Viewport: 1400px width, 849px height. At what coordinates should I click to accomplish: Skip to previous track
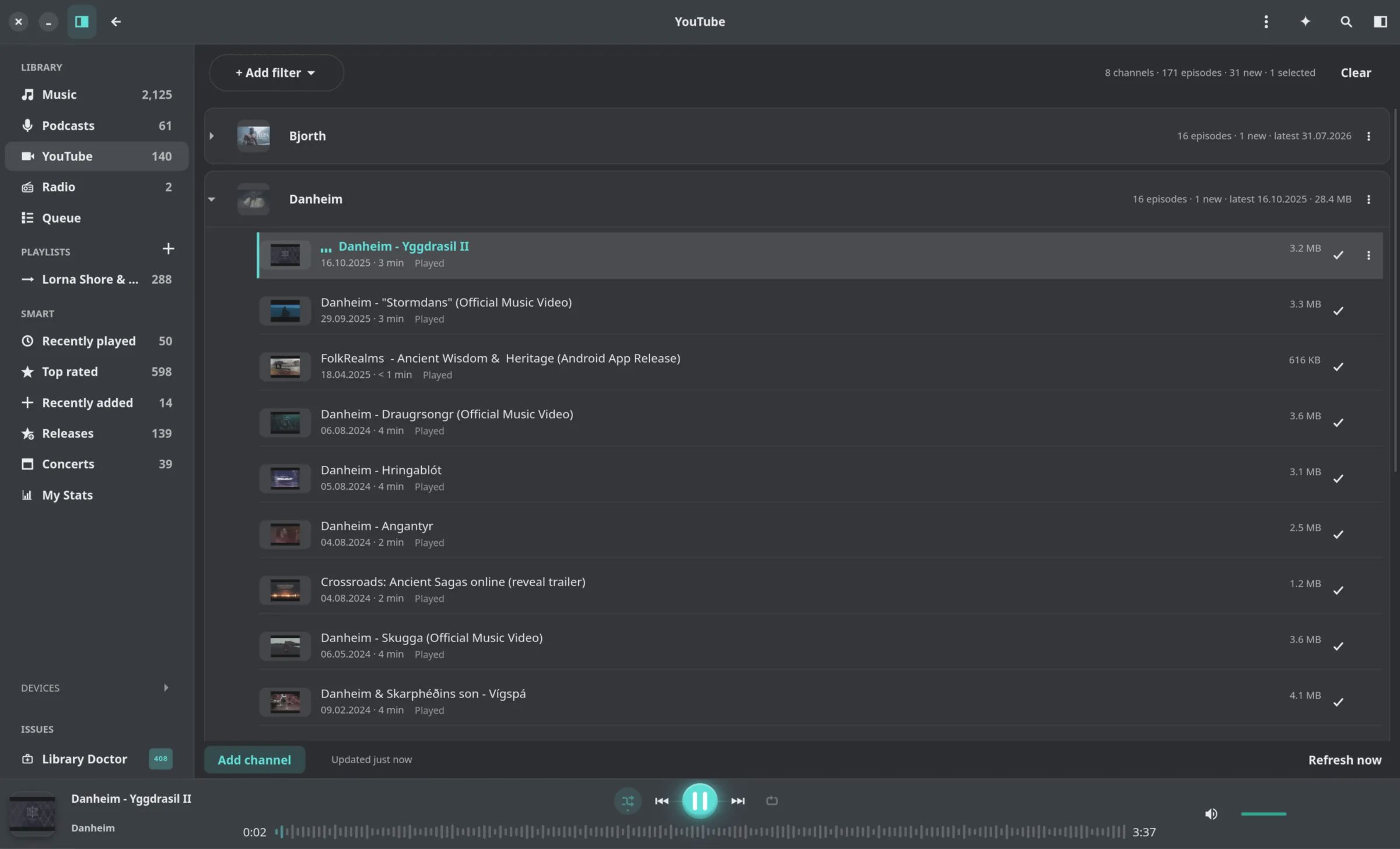click(661, 801)
